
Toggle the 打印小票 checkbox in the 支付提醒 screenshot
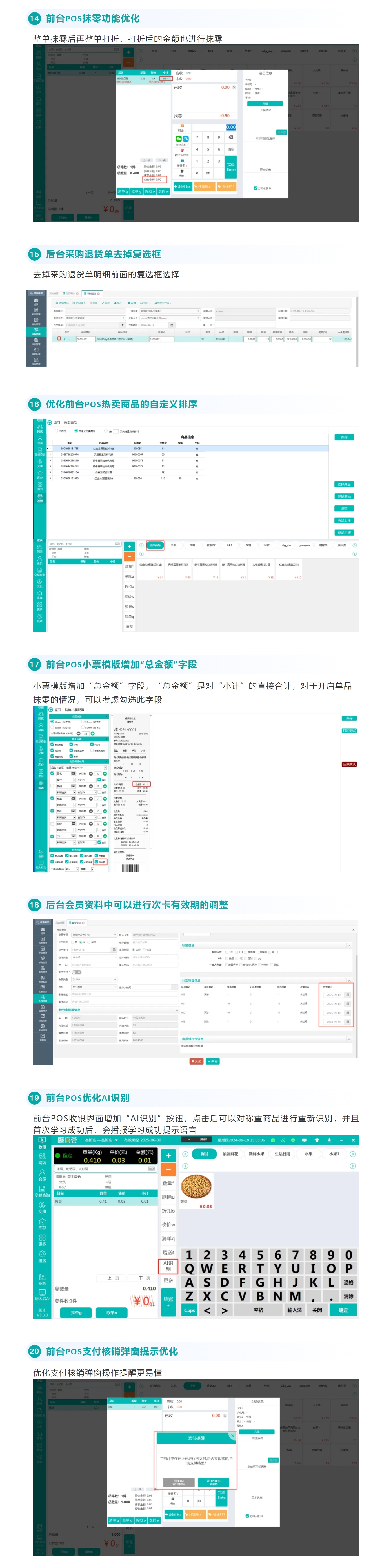pos(247,1516)
